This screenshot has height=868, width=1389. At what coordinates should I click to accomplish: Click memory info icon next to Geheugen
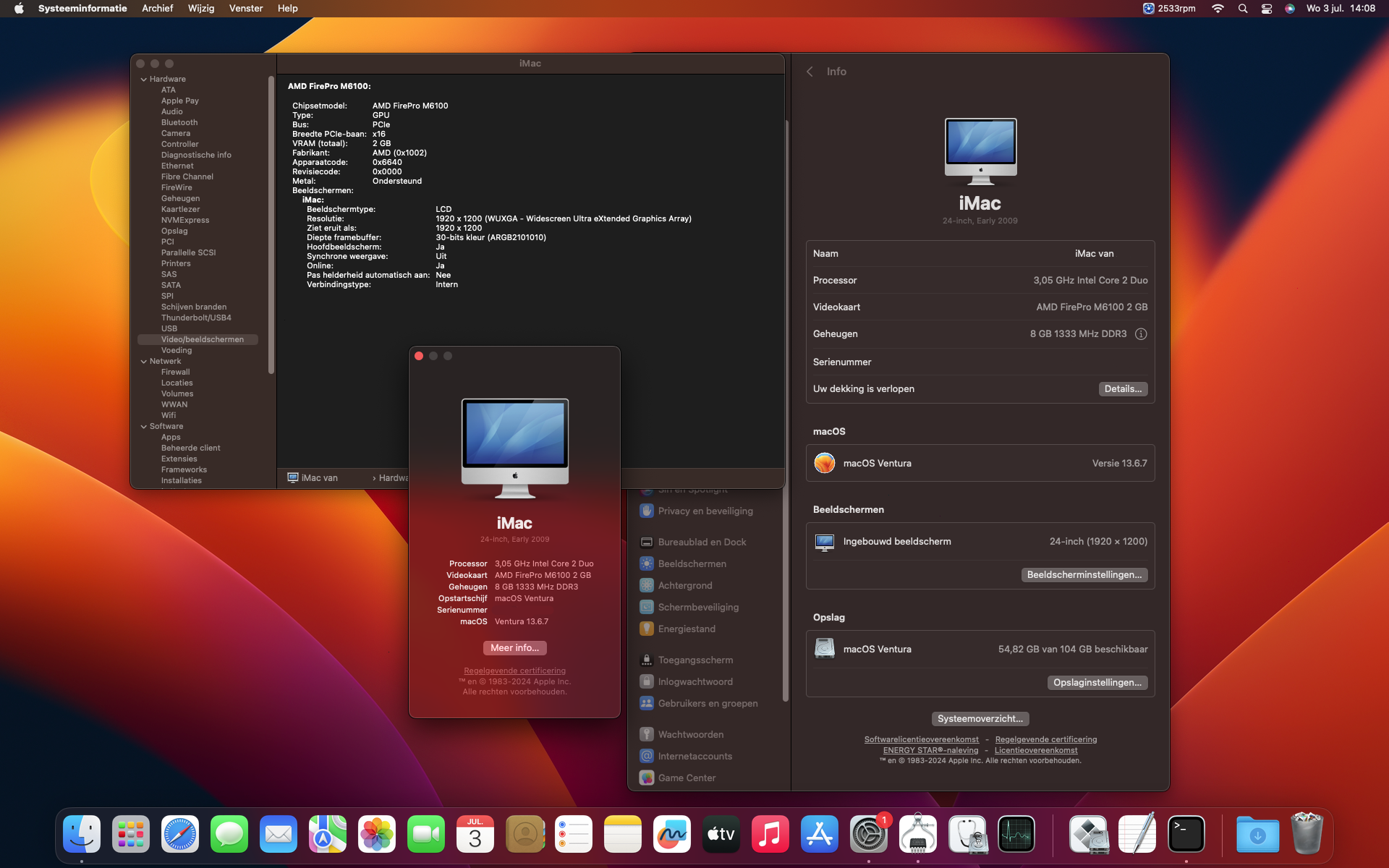point(1141,334)
